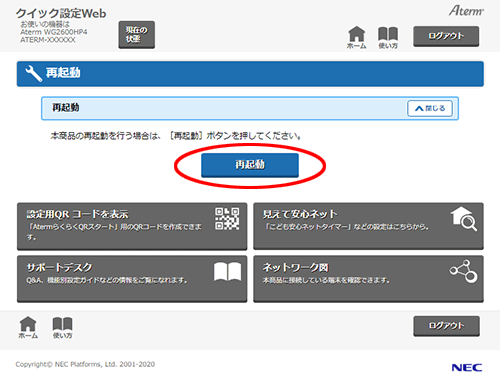Click the Aterm WG2600HP4 model text
The height and width of the screenshot is (392, 500).
point(54,32)
